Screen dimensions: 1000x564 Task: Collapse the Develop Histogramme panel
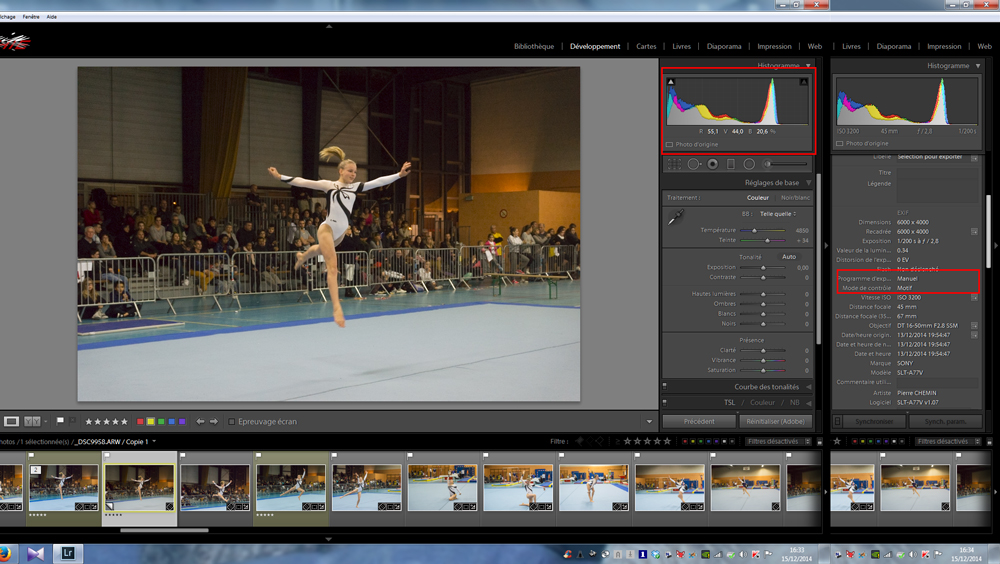pyautogui.click(x=809, y=66)
